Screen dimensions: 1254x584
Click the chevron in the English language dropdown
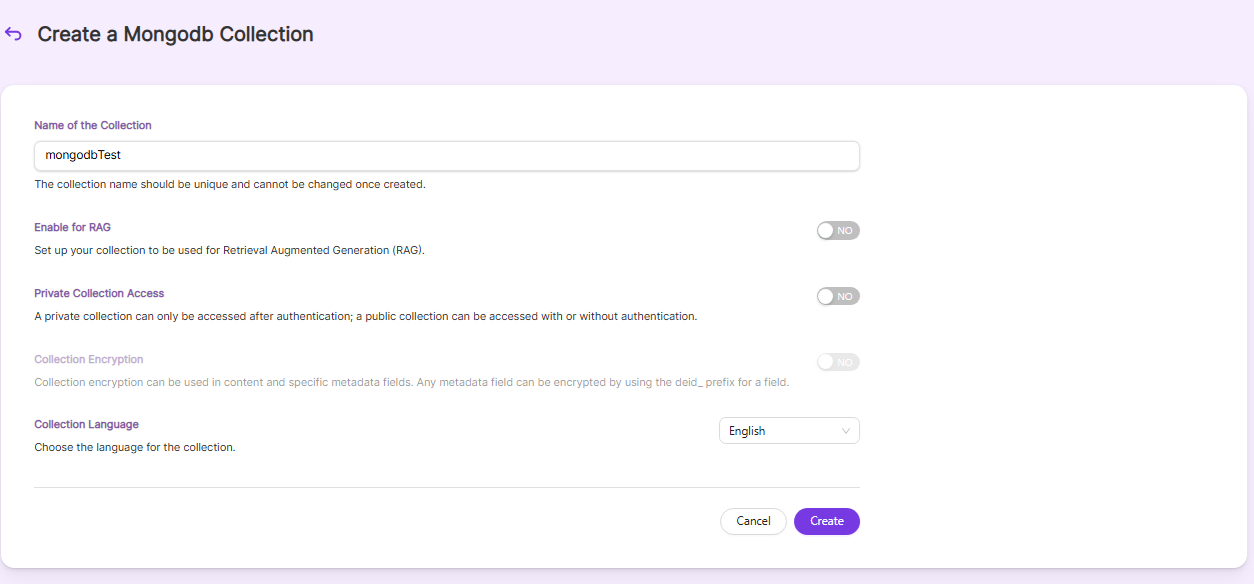(x=846, y=431)
